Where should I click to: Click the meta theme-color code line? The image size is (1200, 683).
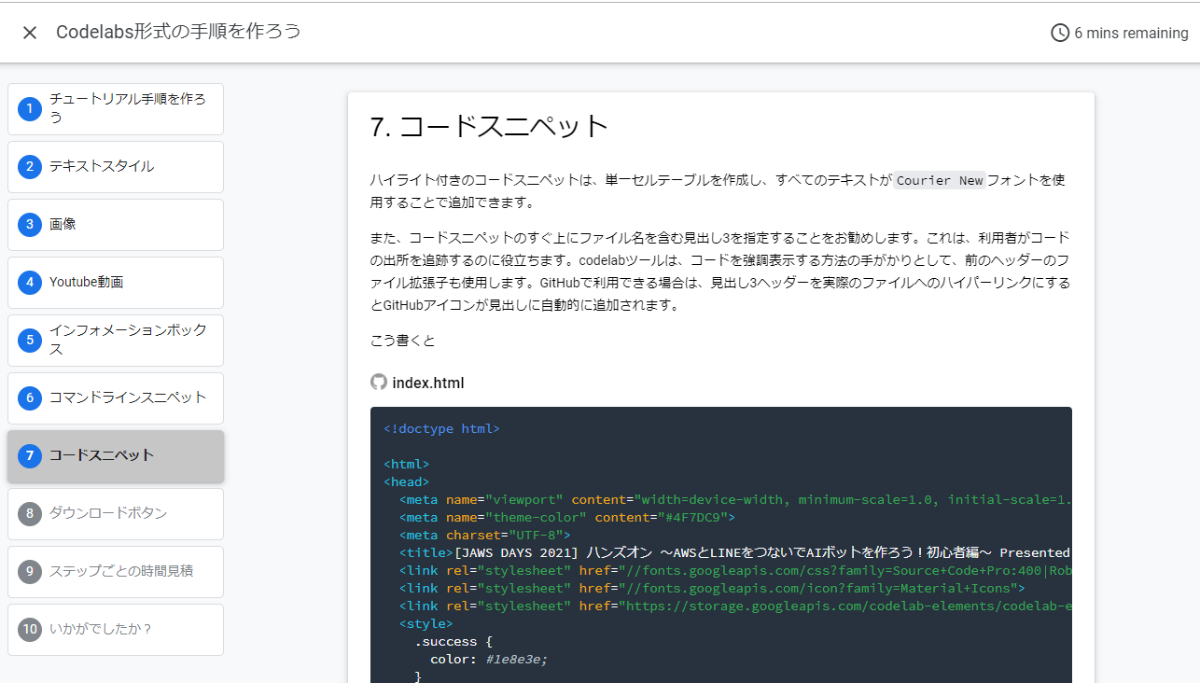point(567,517)
